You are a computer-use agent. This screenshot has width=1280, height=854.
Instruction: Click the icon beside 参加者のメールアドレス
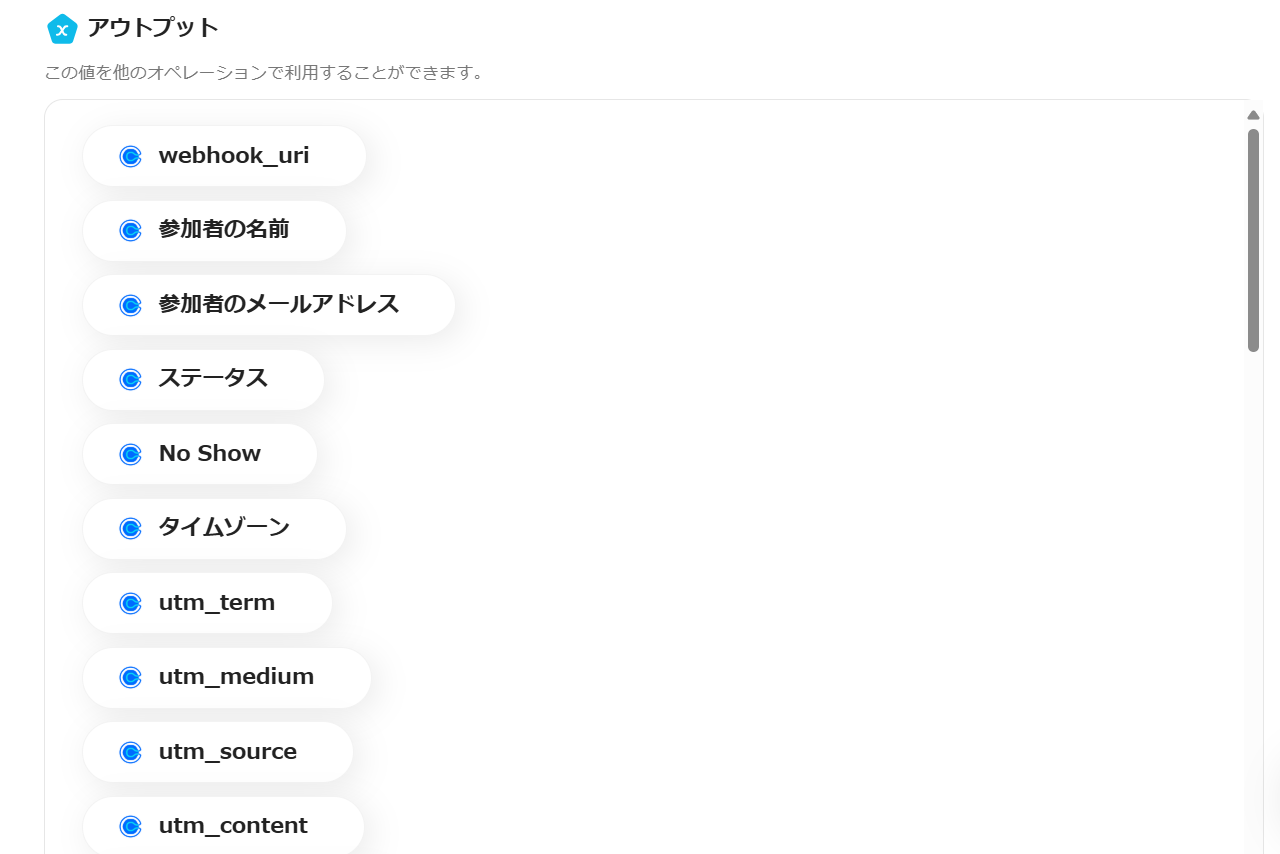coord(130,305)
